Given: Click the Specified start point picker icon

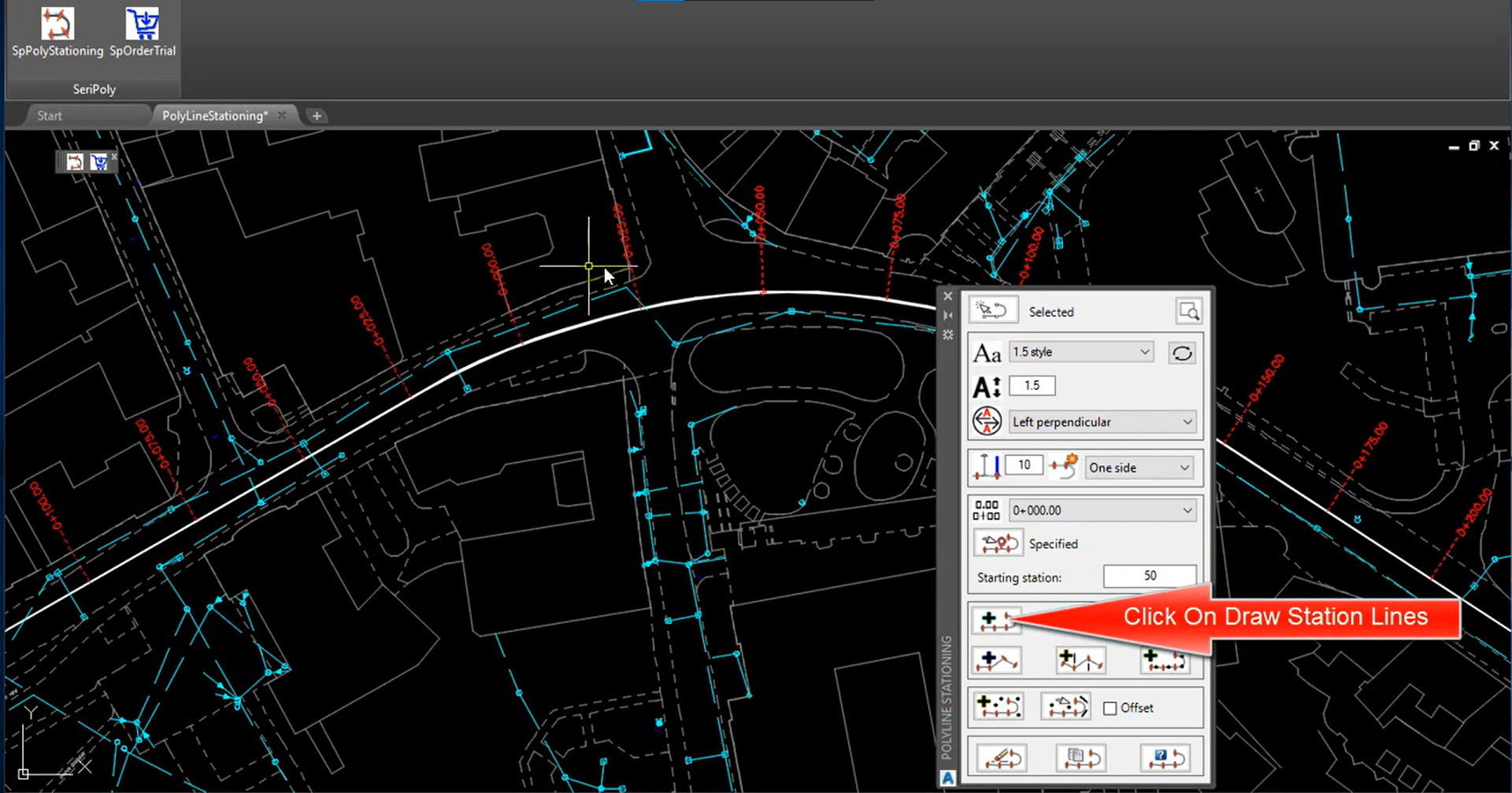Looking at the screenshot, I should tap(998, 543).
